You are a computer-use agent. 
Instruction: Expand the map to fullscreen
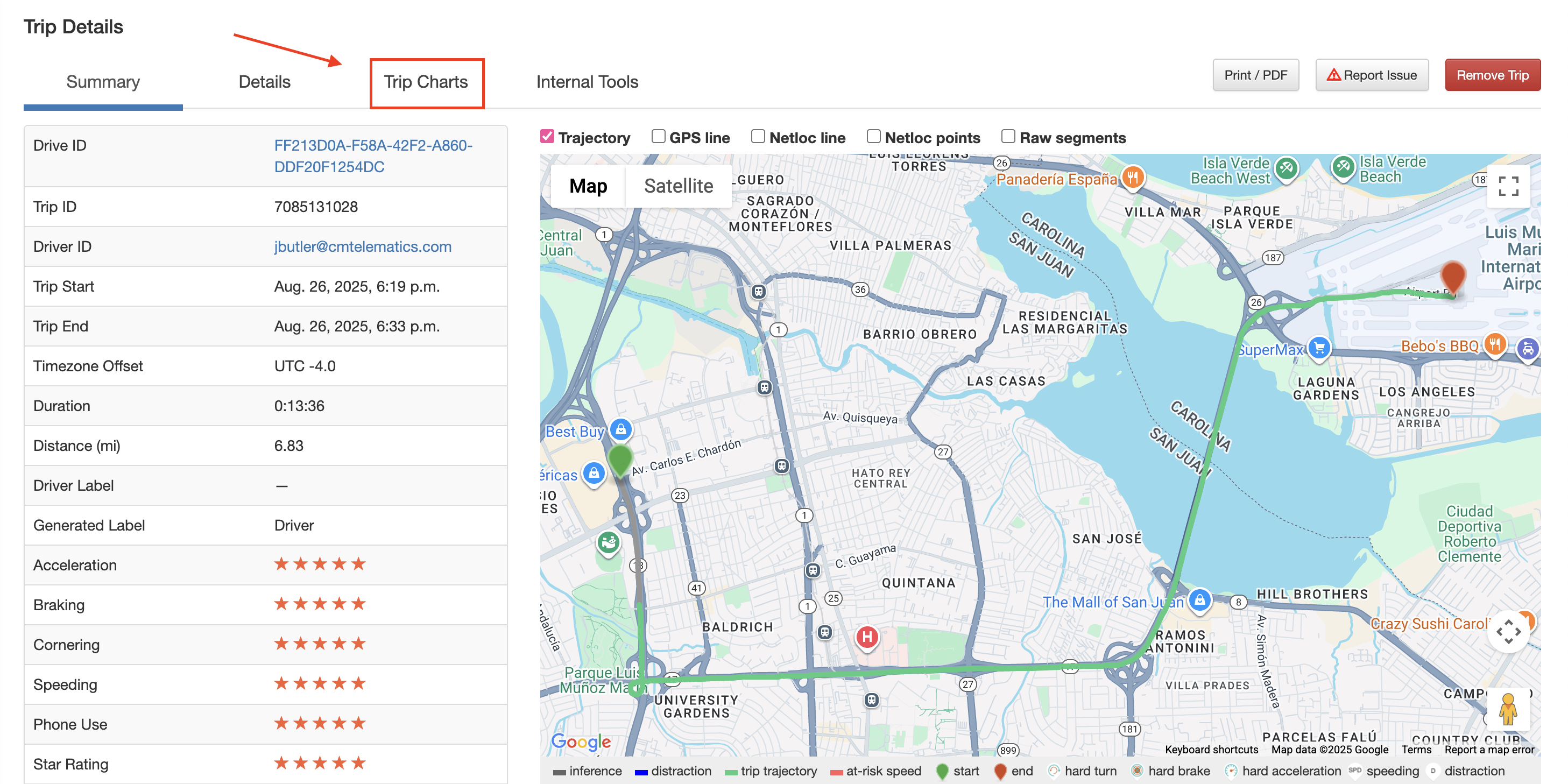pos(1509,186)
